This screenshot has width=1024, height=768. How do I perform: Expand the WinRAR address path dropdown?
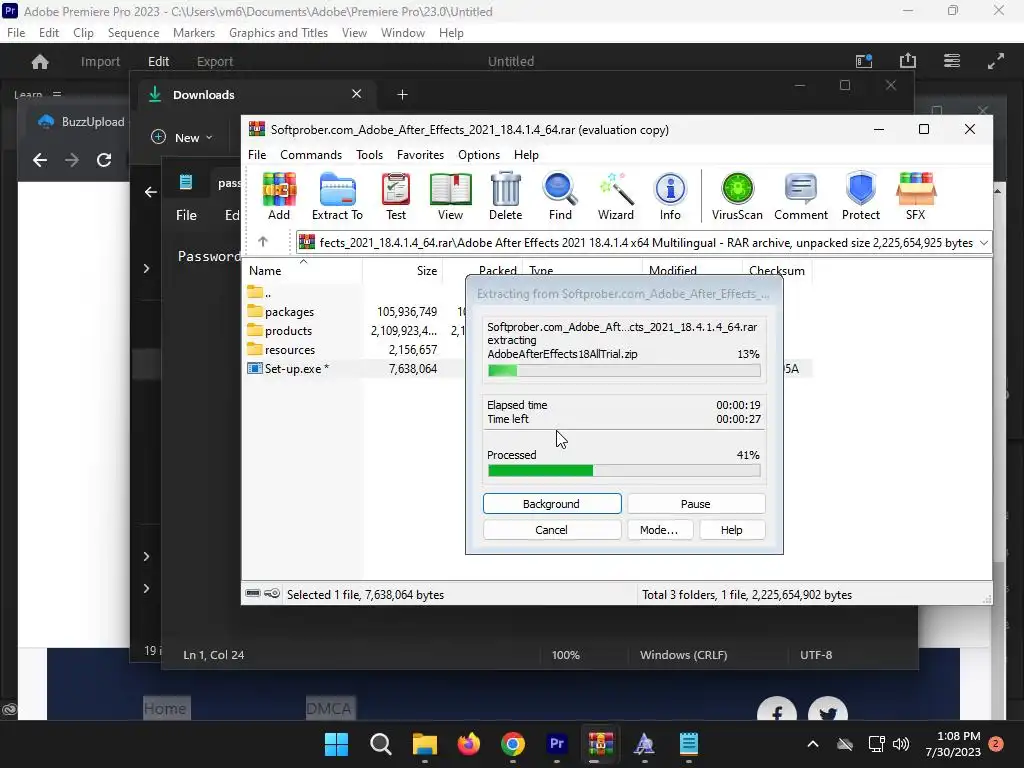[984, 243]
